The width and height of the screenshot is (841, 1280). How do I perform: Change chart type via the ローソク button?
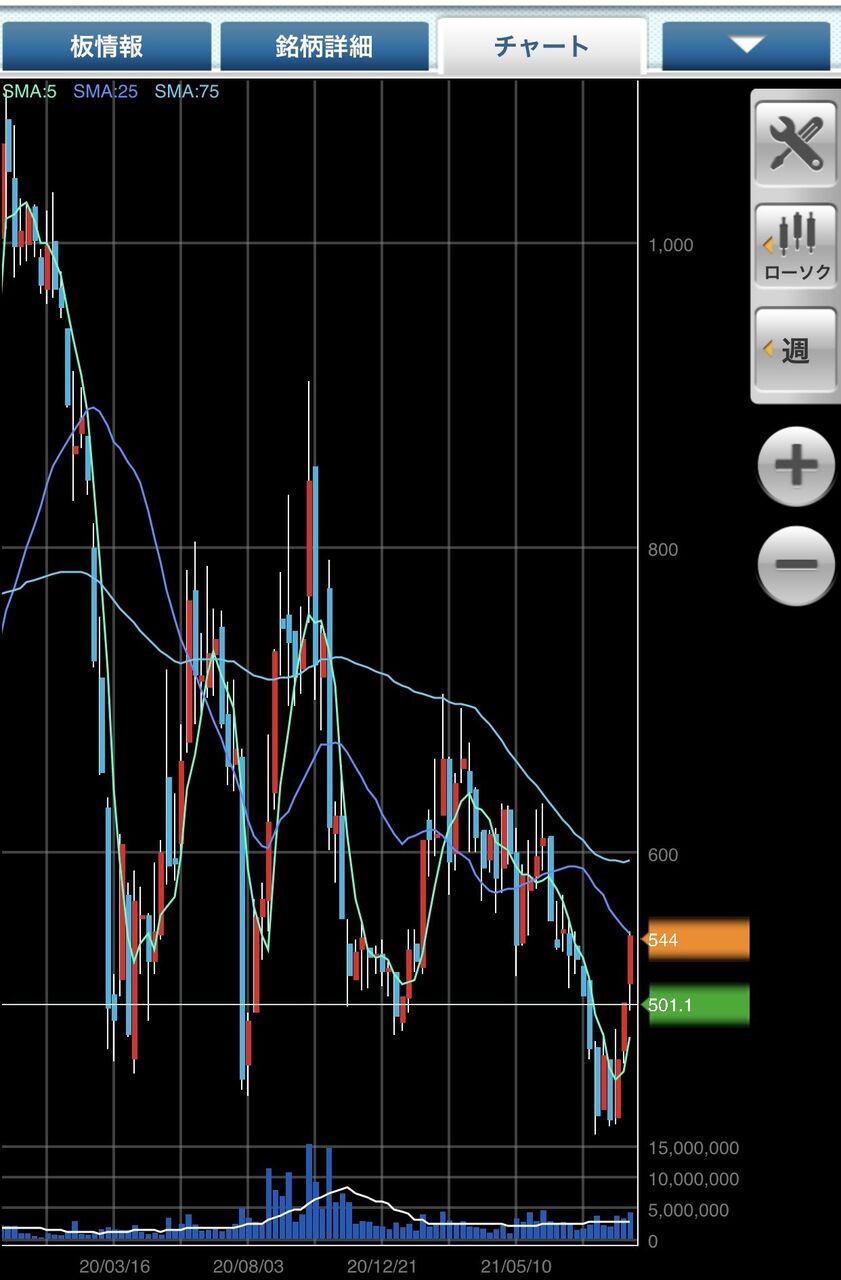point(796,245)
